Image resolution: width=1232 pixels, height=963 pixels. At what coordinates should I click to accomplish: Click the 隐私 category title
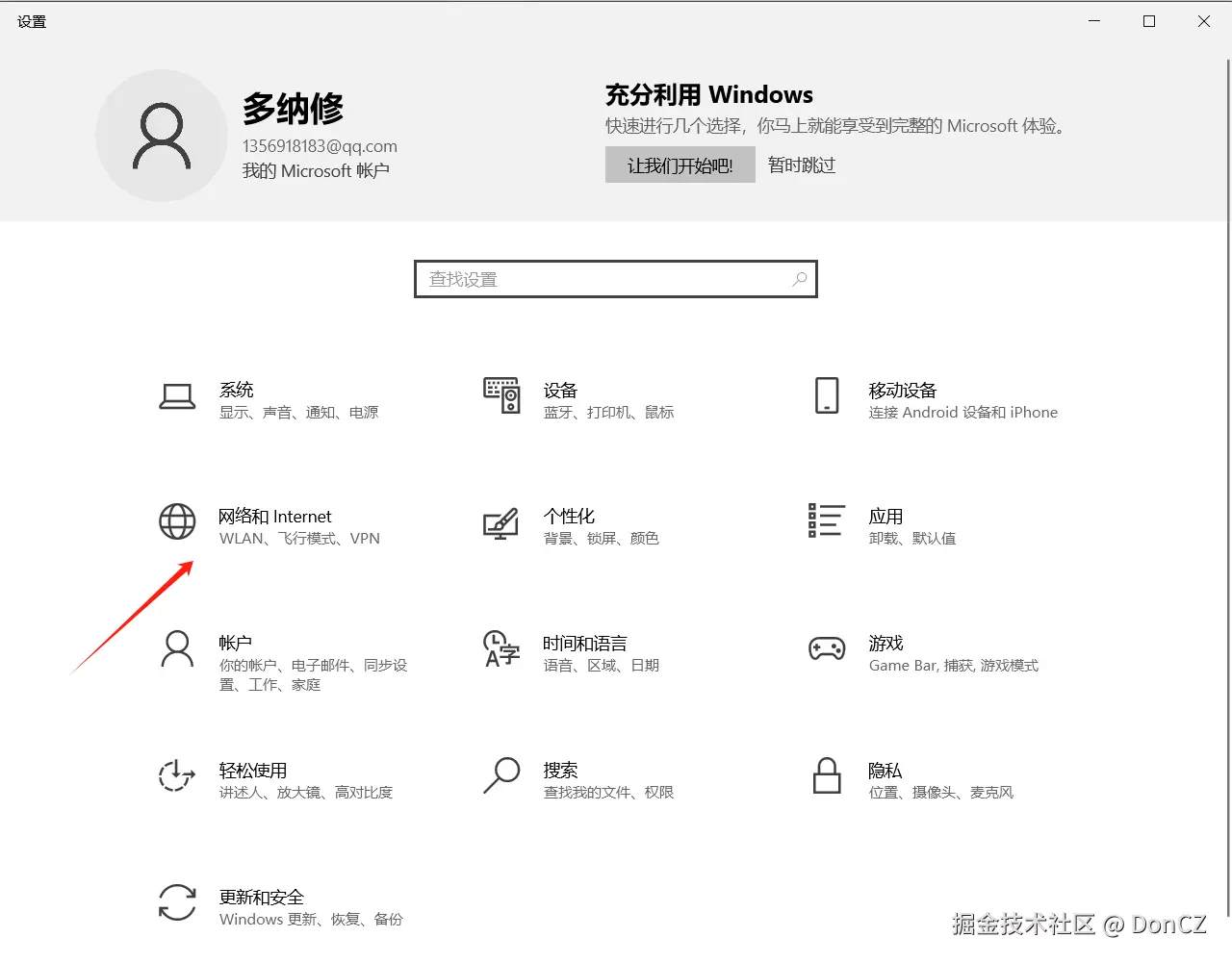pos(885,770)
